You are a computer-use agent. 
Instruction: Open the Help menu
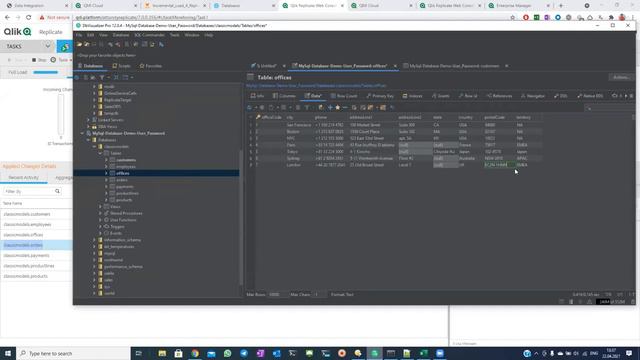(209, 35)
